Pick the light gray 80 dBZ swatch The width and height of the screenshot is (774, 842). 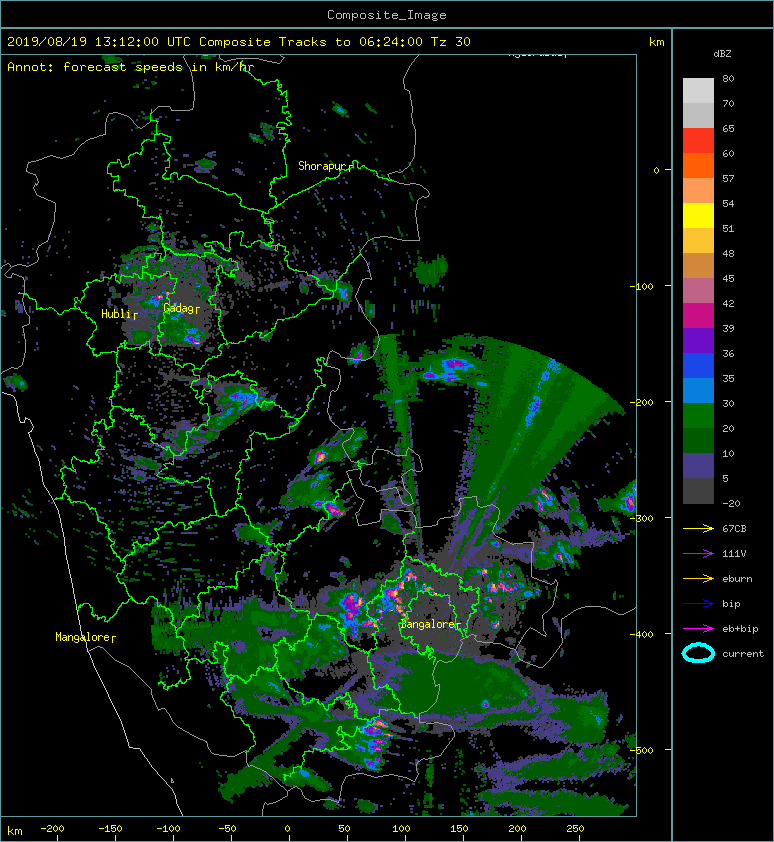click(x=698, y=91)
